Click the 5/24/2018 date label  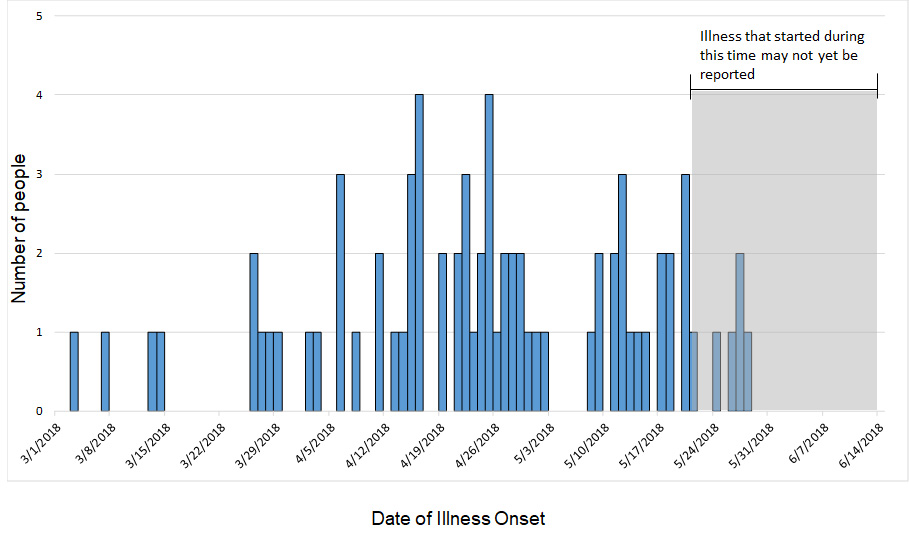696,445
